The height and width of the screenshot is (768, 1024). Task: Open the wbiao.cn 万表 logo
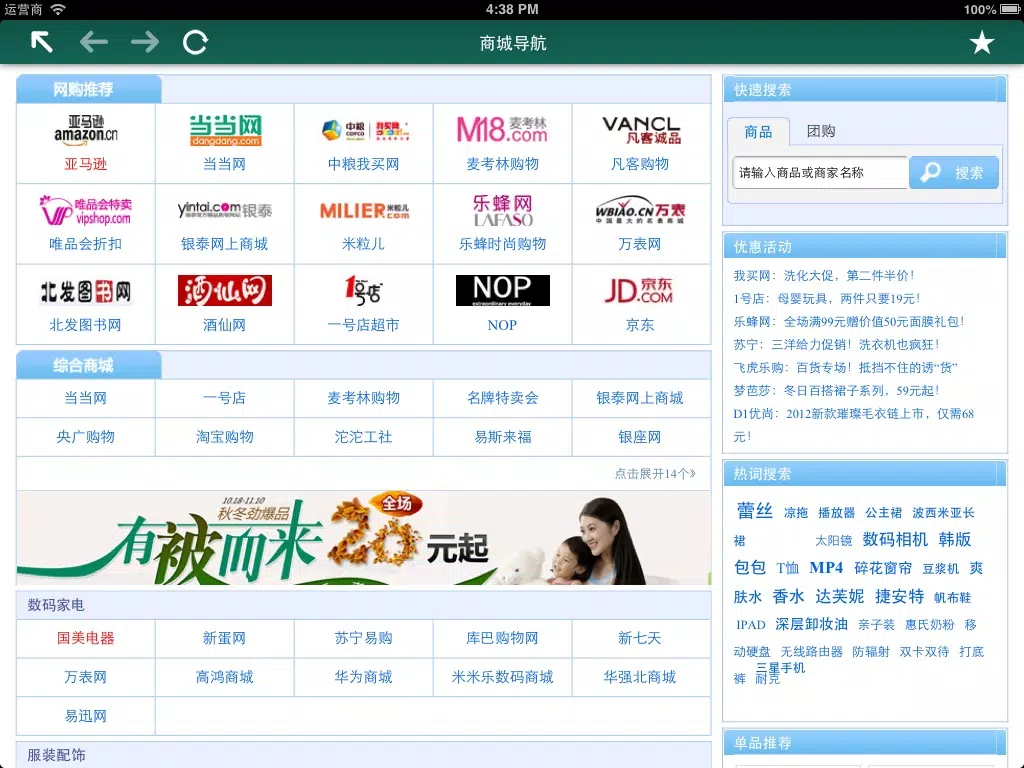[x=640, y=210]
